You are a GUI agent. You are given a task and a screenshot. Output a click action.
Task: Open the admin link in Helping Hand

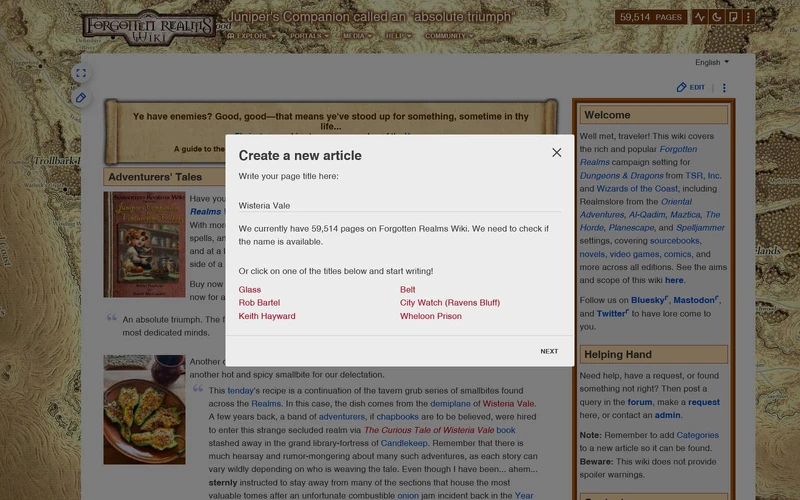click(x=667, y=415)
